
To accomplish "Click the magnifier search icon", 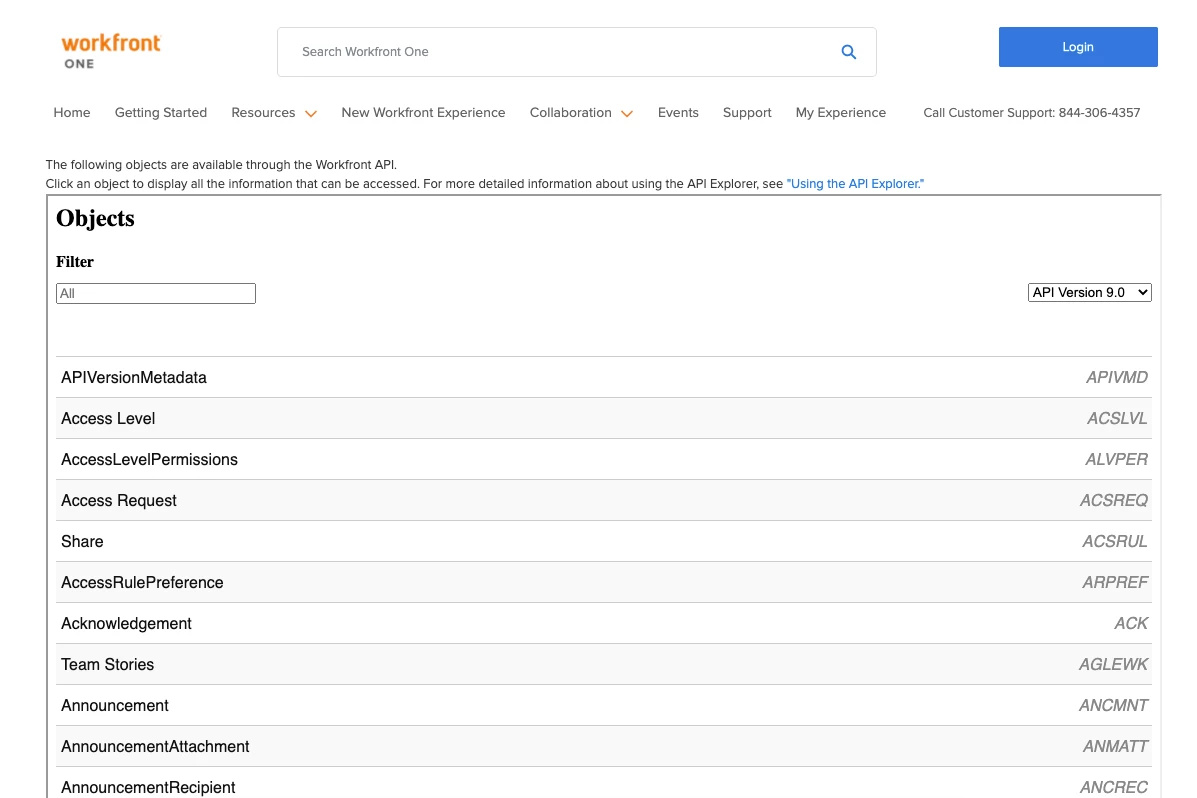I will point(848,52).
